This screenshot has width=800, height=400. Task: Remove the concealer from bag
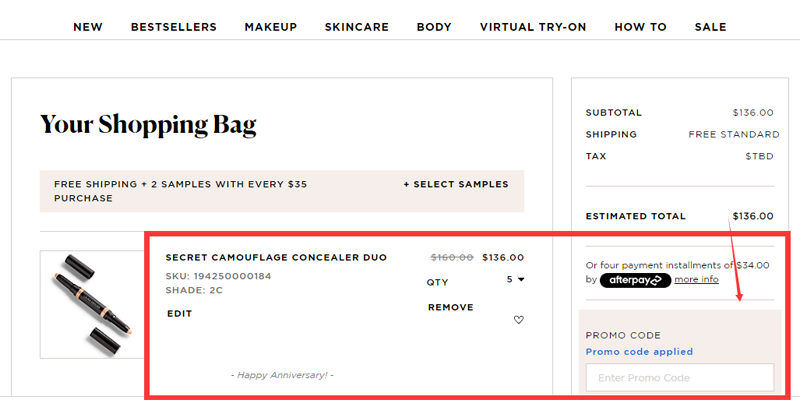[x=450, y=307]
